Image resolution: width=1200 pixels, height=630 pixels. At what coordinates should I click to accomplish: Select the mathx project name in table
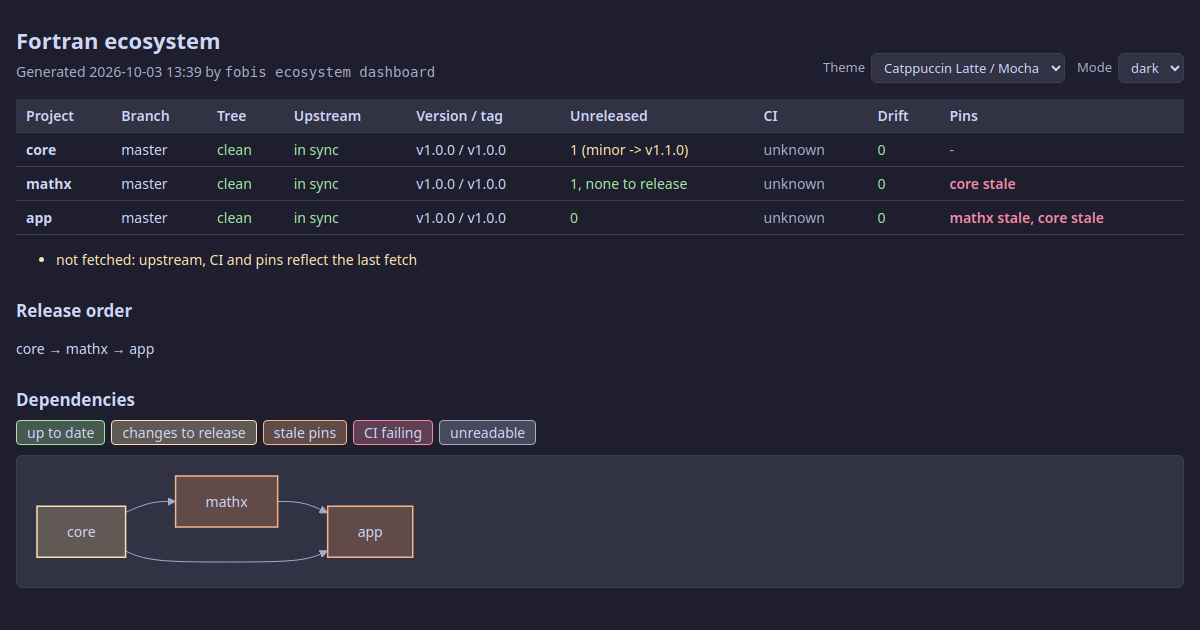(x=49, y=184)
